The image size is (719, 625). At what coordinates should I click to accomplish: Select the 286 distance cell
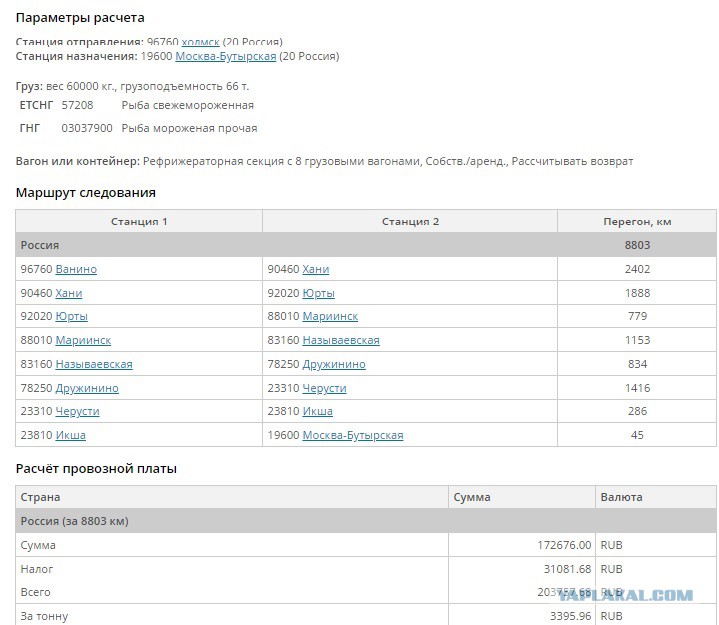pos(637,411)
